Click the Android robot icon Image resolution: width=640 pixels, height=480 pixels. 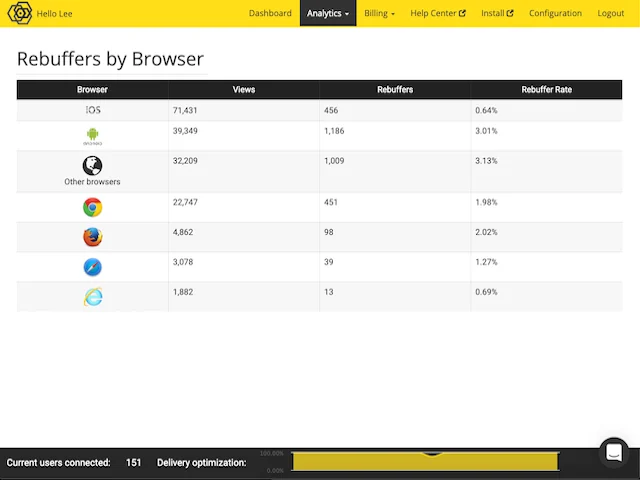point(93,136)
